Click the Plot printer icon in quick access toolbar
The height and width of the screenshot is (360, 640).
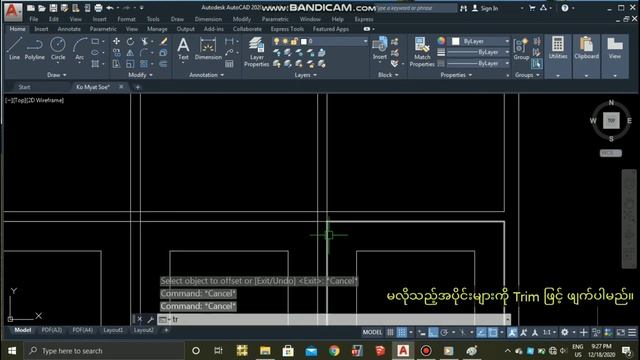[x=98, y=8]
